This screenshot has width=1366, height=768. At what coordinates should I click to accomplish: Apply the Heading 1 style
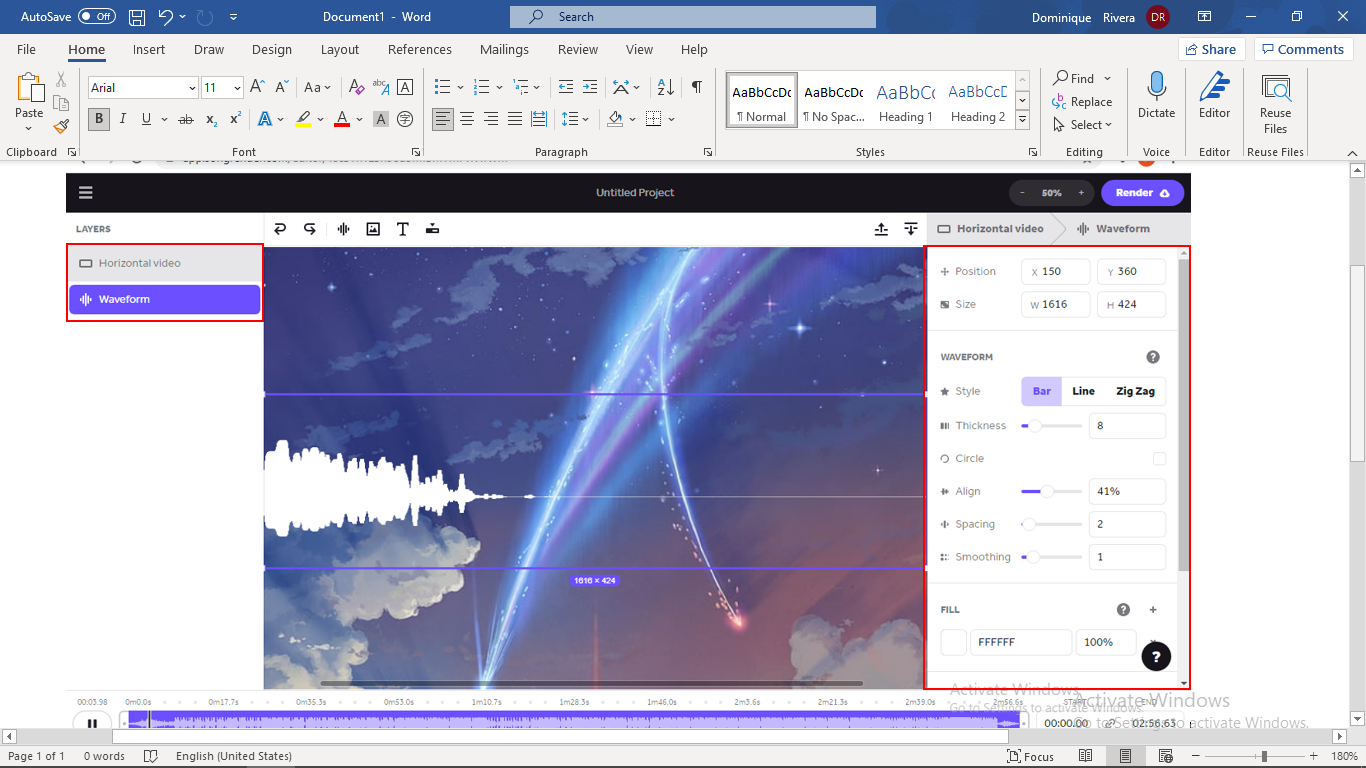point(906,100)
